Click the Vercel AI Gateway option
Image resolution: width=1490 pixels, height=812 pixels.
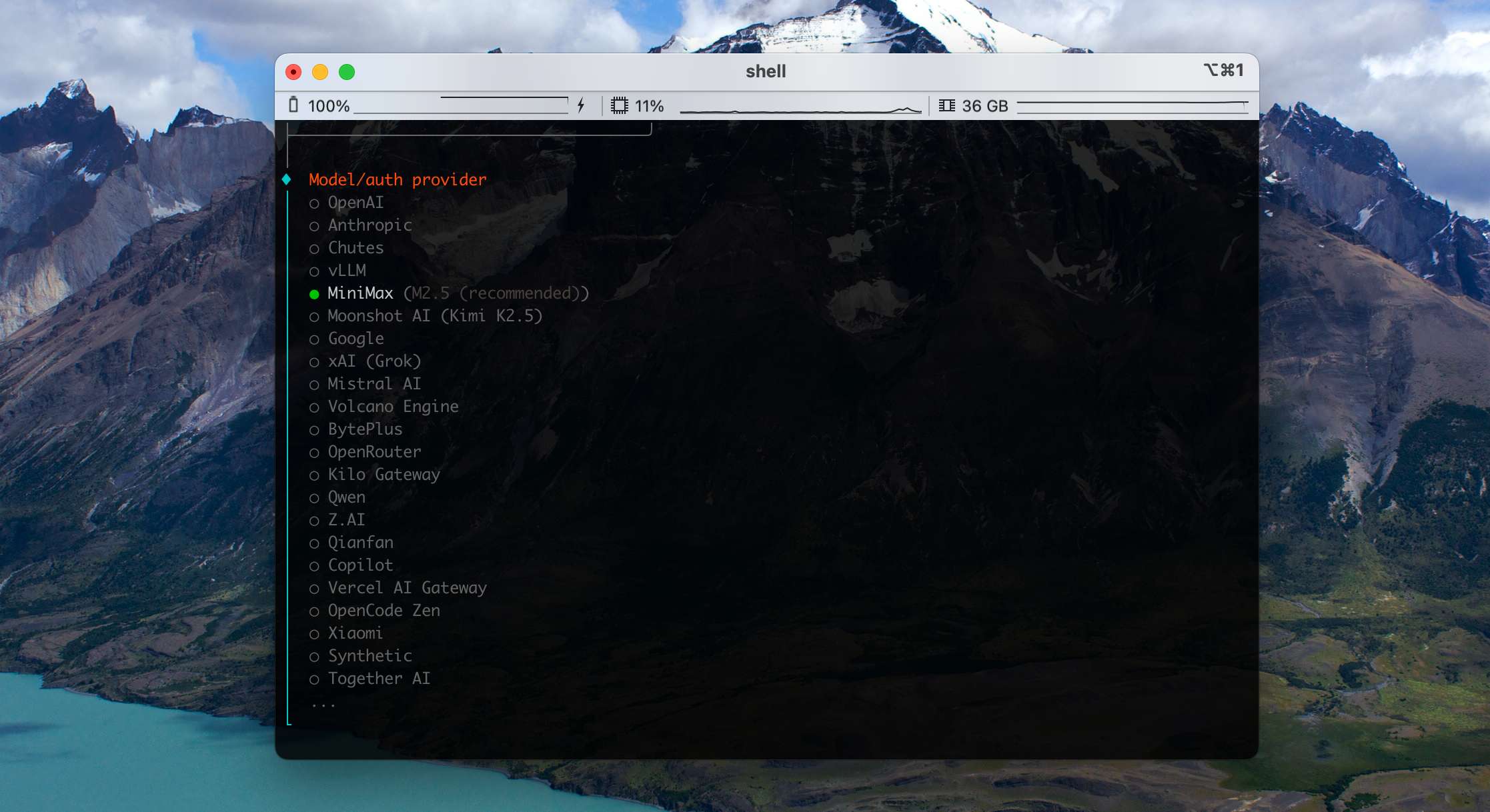click(407, 588)
